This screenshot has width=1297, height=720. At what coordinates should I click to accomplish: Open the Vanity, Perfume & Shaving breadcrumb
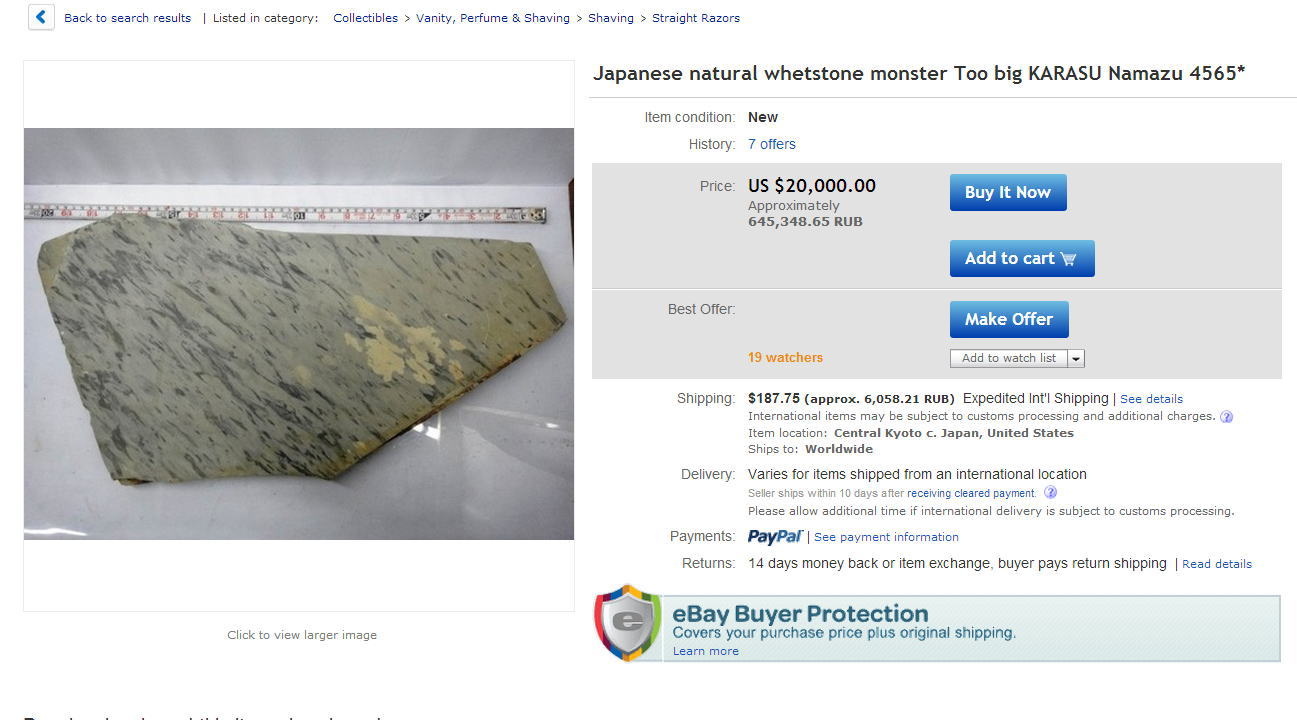(493, 18)
